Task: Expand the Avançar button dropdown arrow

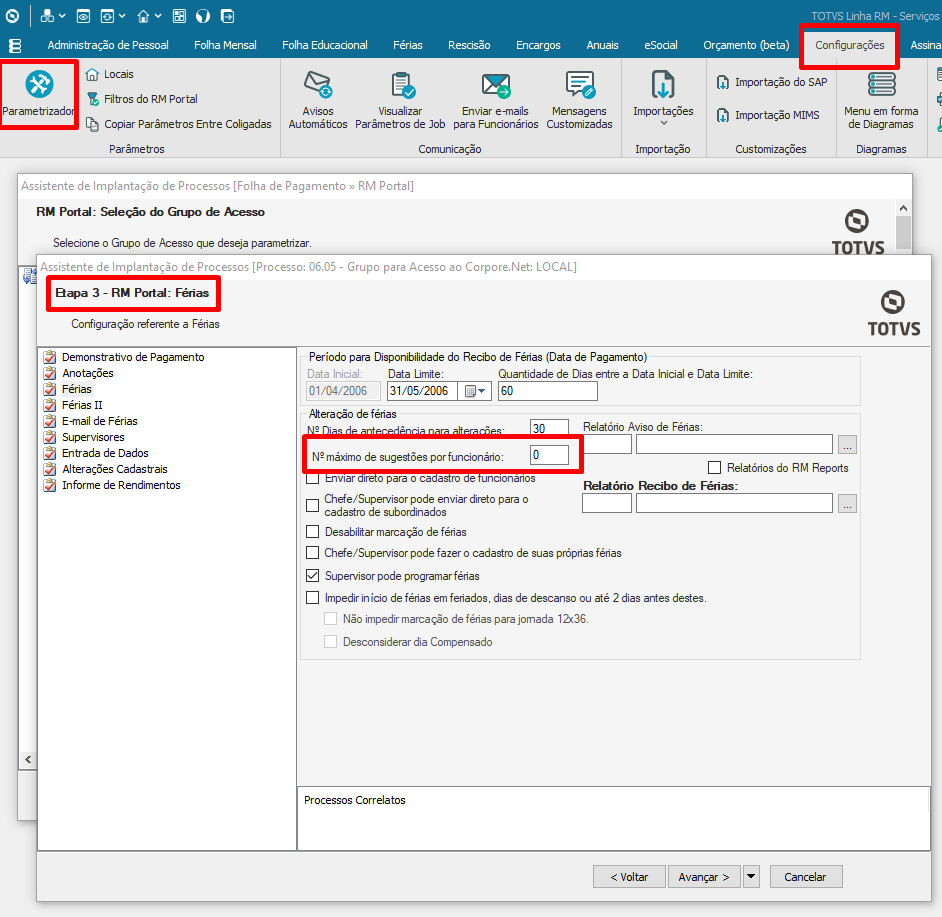Action: point(751,877)
